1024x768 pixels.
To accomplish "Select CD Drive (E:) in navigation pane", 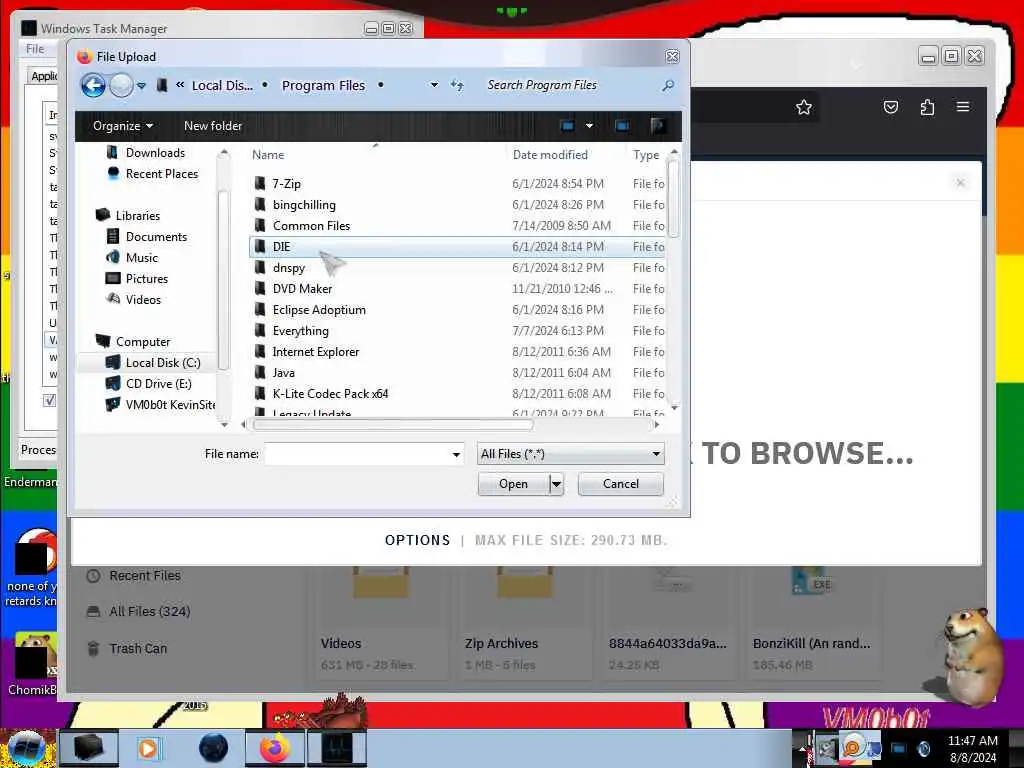I will (x=158, y=383).
